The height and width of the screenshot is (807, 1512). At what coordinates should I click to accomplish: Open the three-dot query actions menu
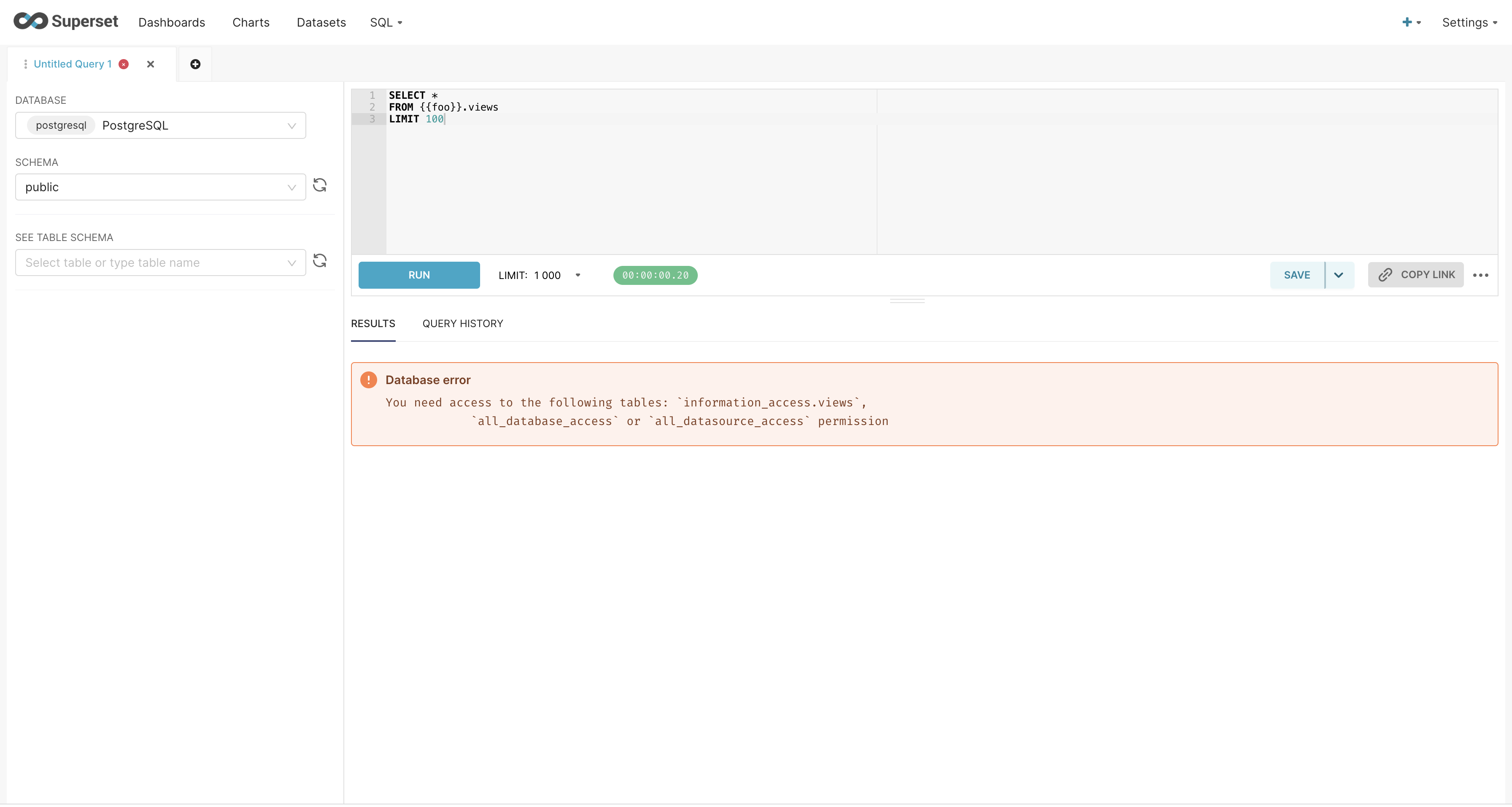tap(1480, 275)
